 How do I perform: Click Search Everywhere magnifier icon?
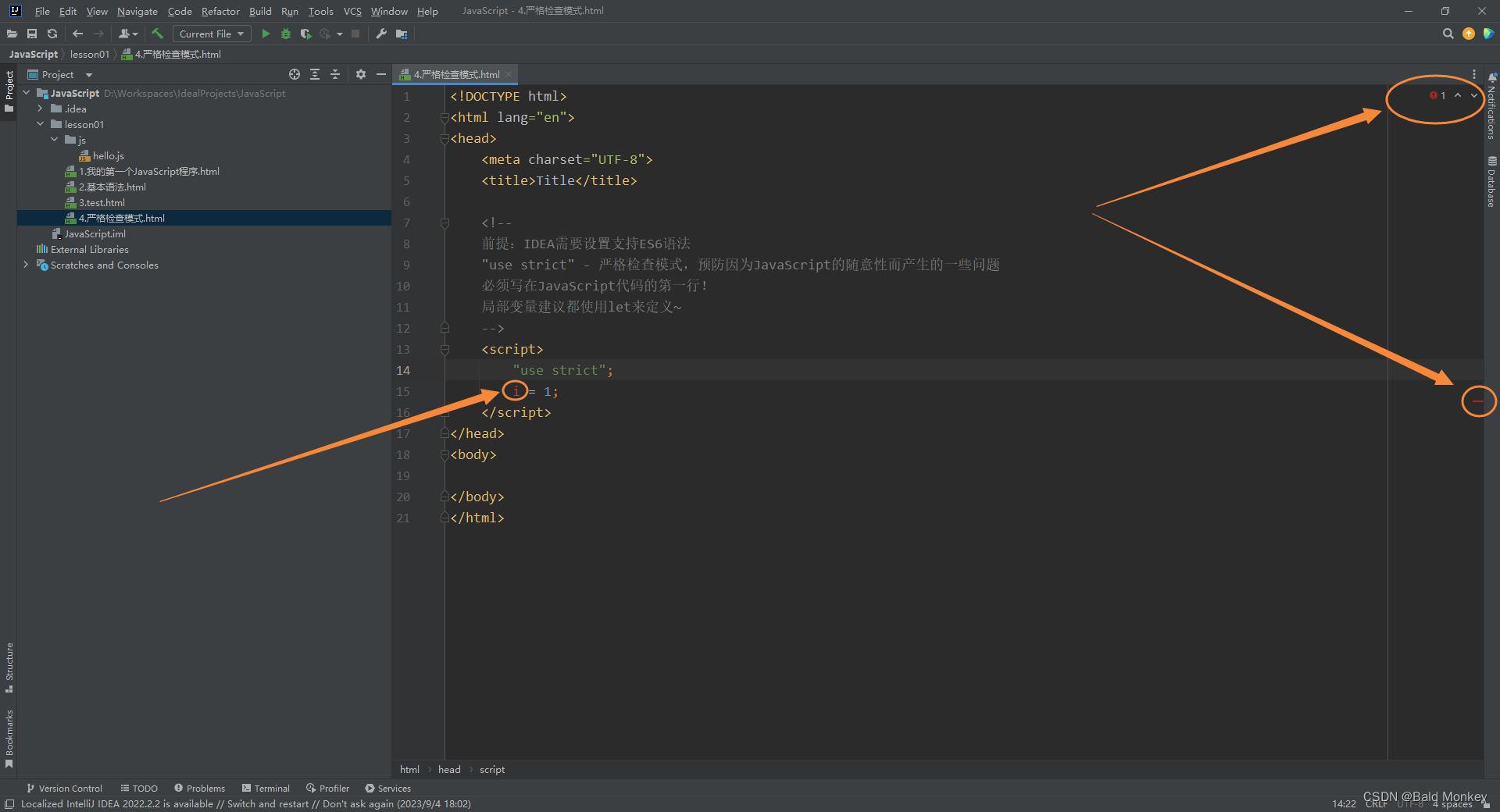[x=1448, y=34]
